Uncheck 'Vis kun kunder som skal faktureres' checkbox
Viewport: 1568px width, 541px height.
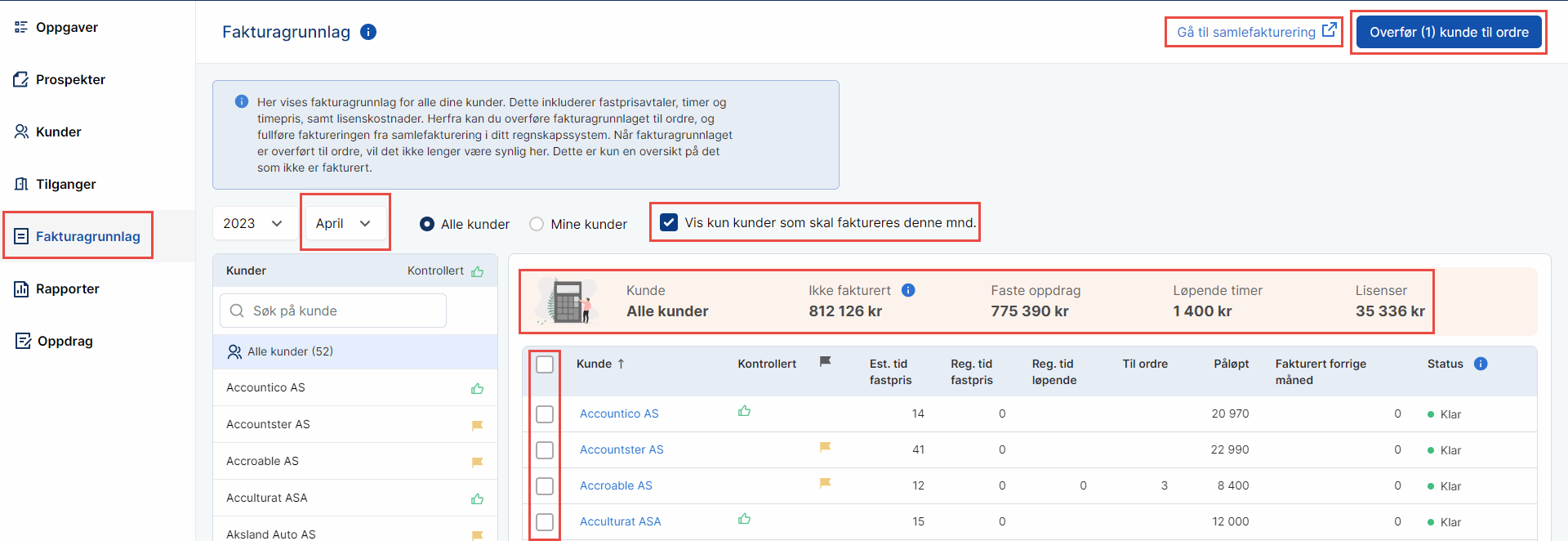click(x=669, y=222)
